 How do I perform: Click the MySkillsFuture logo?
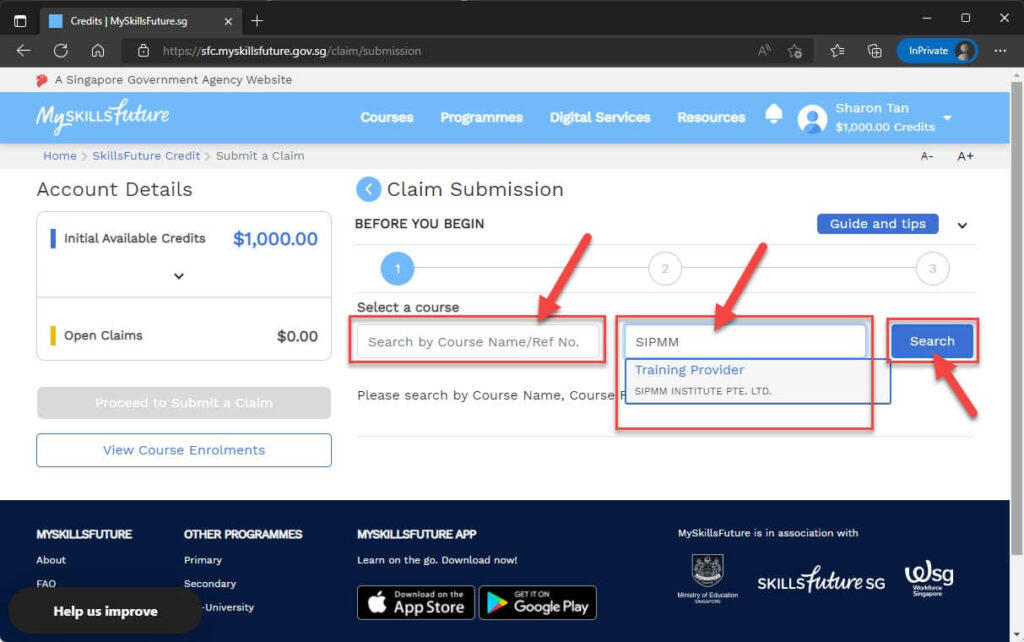(x=101, y=116)
